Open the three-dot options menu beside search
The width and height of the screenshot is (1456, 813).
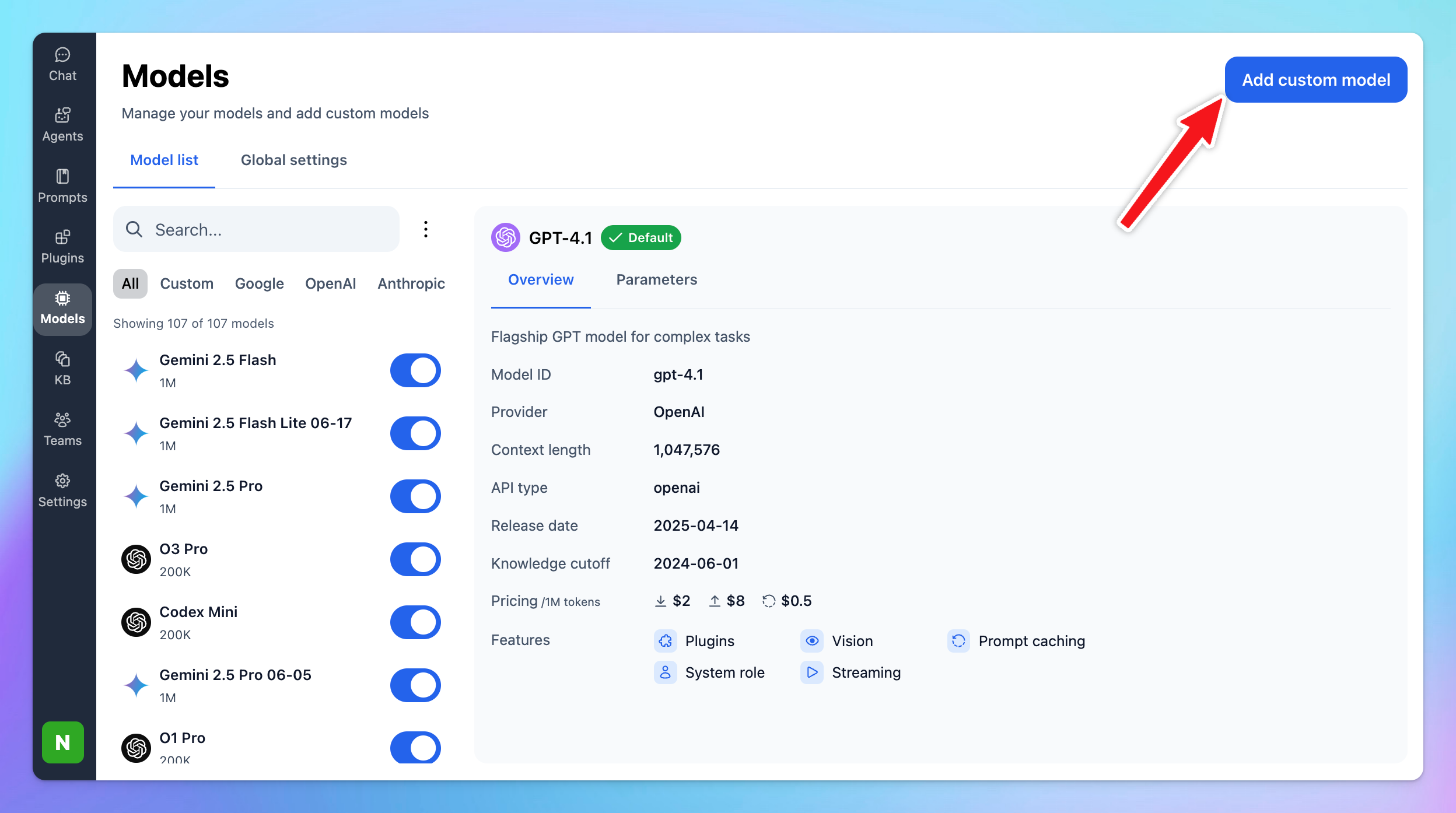click(426, 229)
